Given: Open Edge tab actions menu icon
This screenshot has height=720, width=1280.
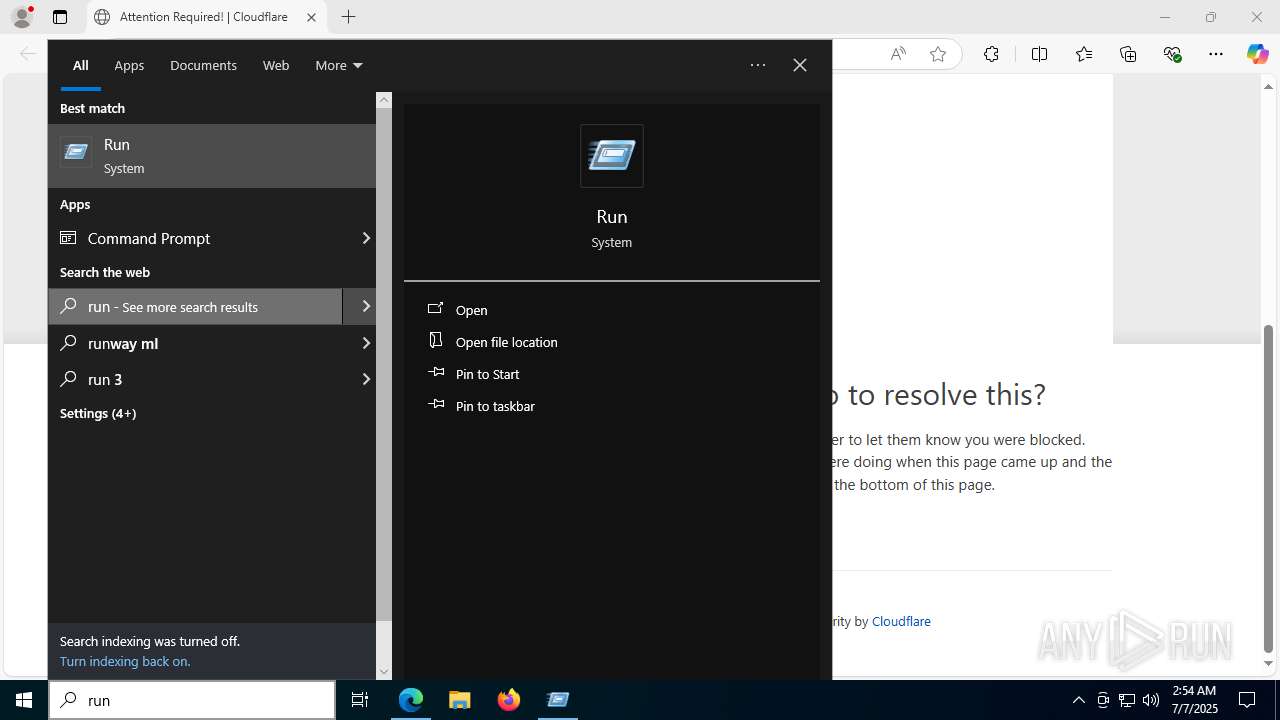Looking at the screenshot, I should pyautogui.click(x=60, y=17).
